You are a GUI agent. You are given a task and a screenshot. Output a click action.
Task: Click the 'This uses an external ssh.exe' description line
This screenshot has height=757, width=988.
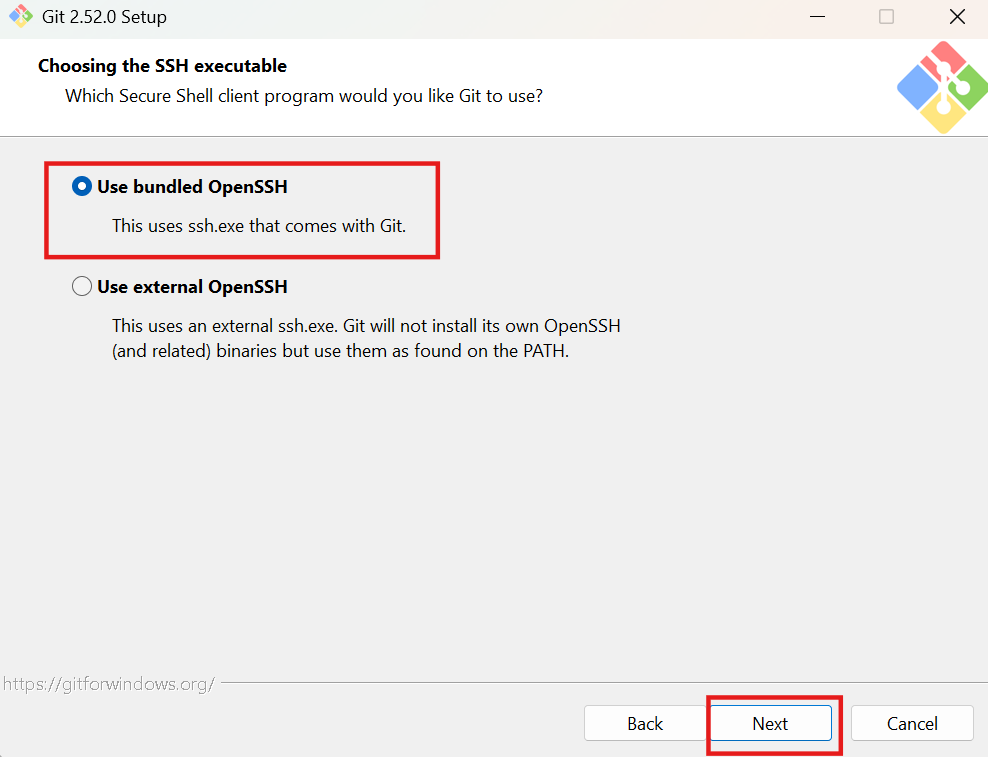[366, 326]
